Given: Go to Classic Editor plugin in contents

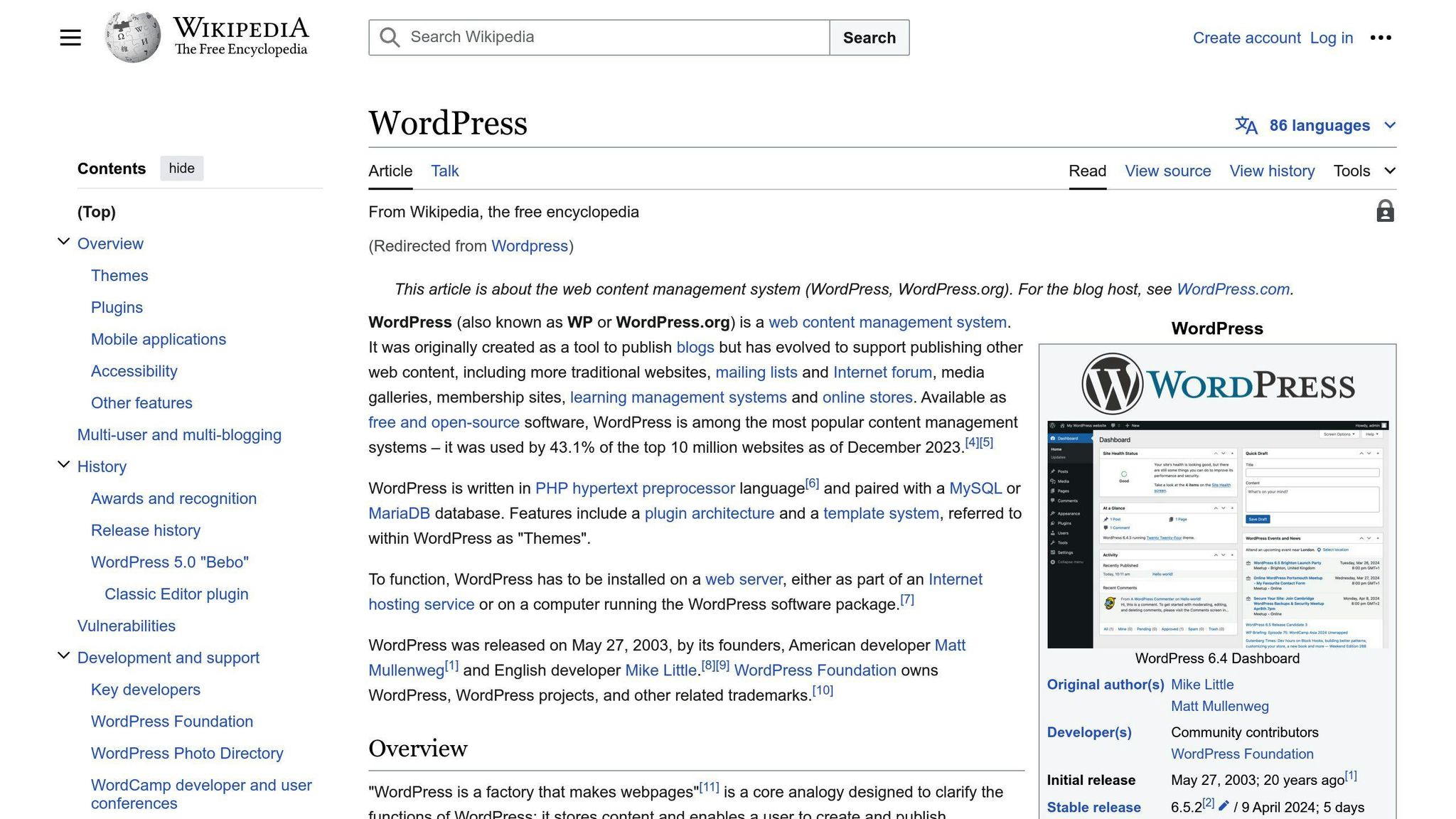Looking at the screenshot, I should pos(176,594).
